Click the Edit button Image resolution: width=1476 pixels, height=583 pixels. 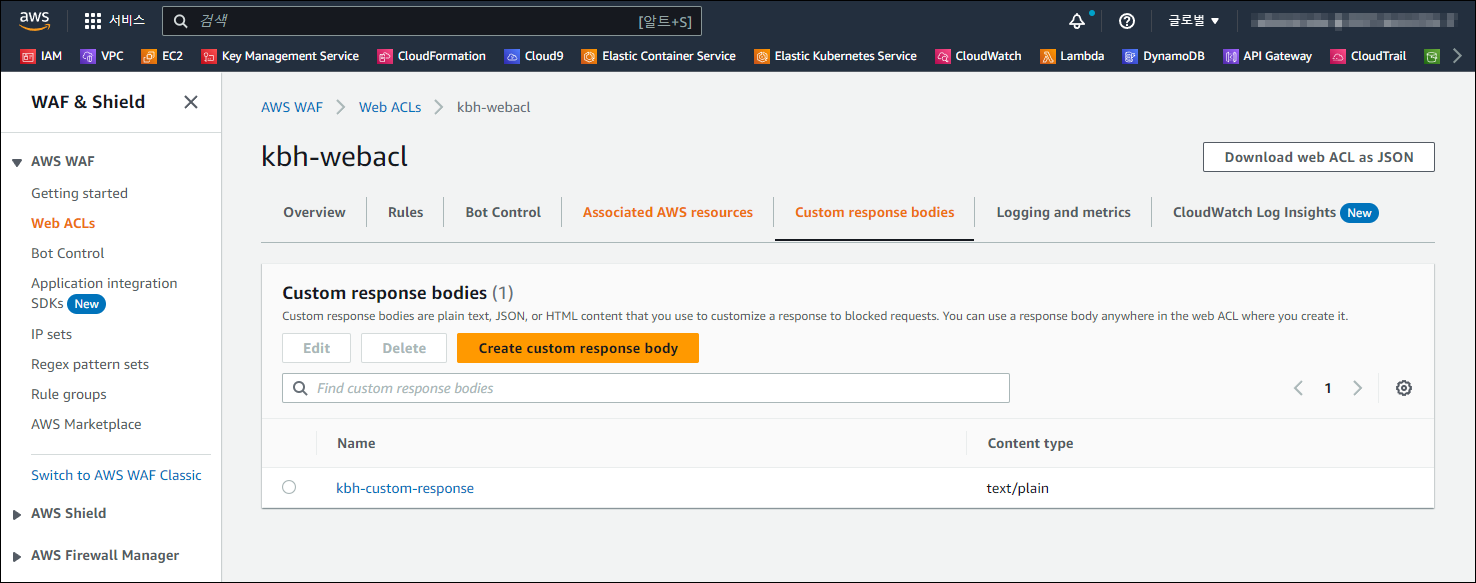click(x=316, y=348)
